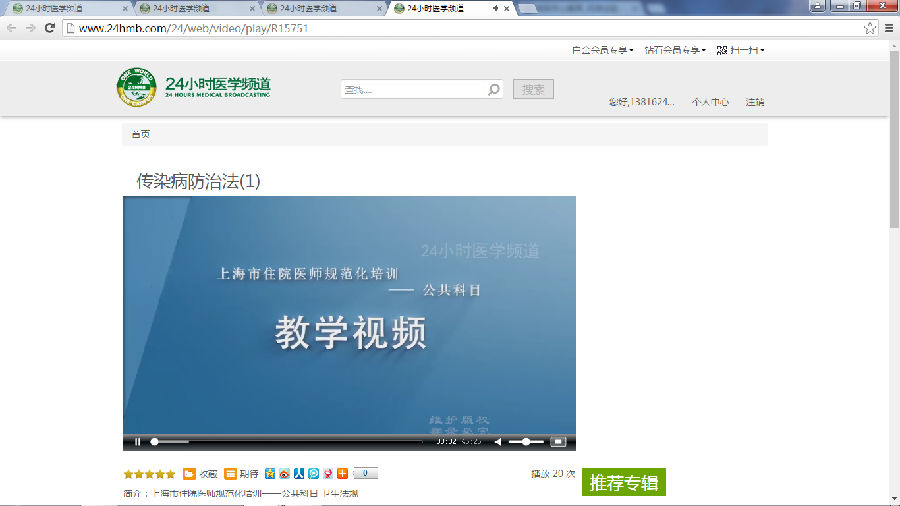Reload the page with the refresh icon
Viewport: 900px width, 506px height.
coord(50,28)
